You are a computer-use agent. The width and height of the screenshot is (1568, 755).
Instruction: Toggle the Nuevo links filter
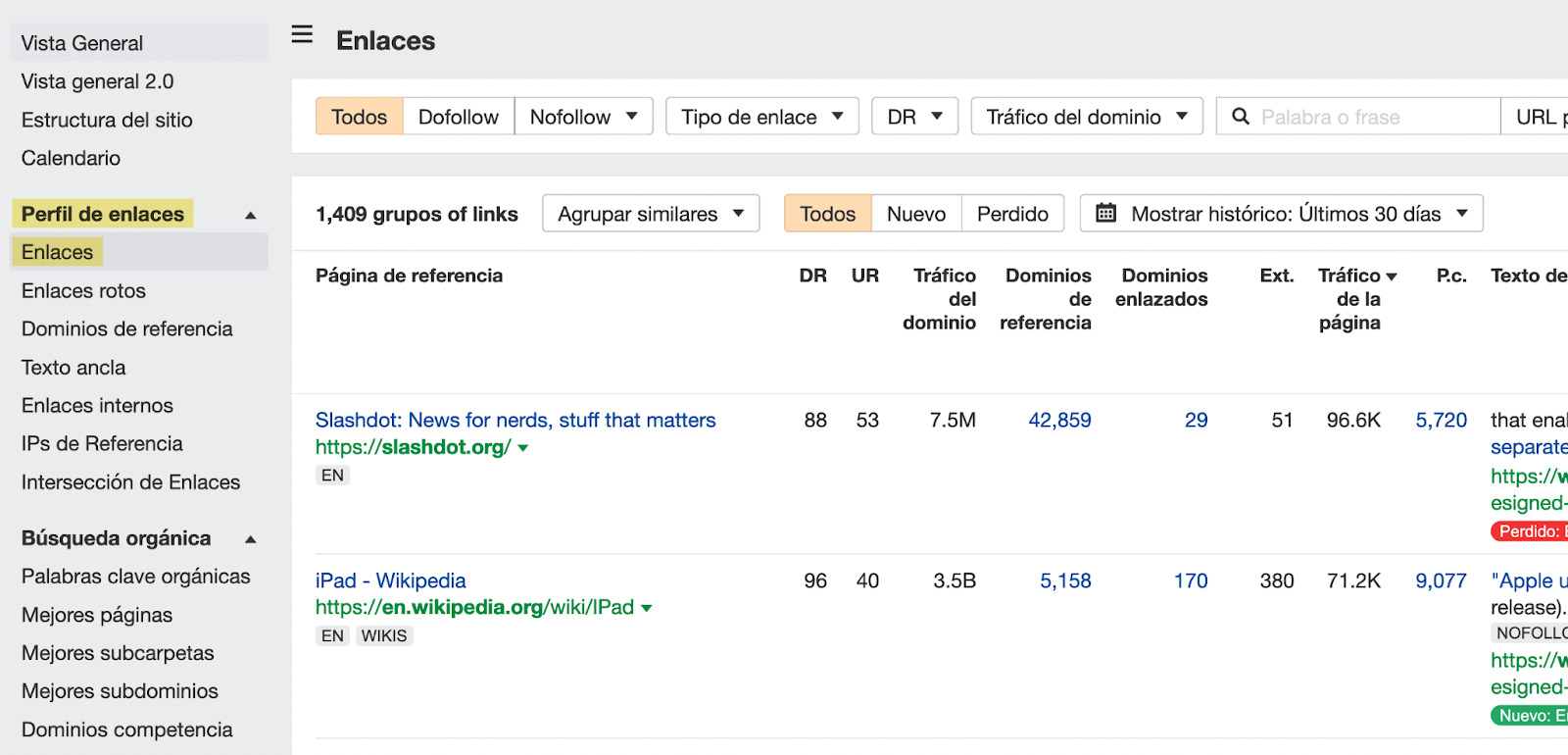pos(916,214)
